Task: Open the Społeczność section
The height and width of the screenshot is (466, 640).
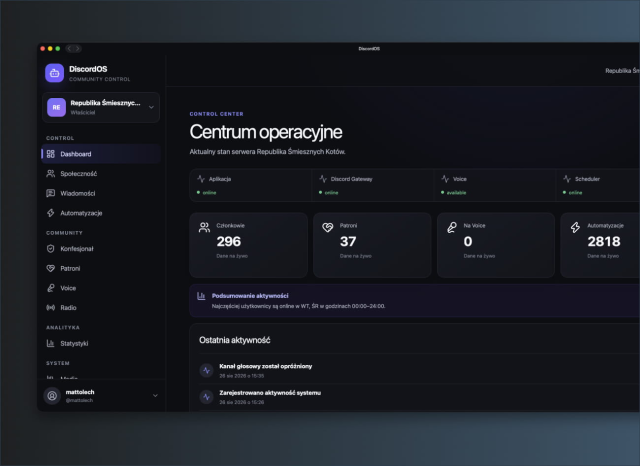Action: click(101, 173)
